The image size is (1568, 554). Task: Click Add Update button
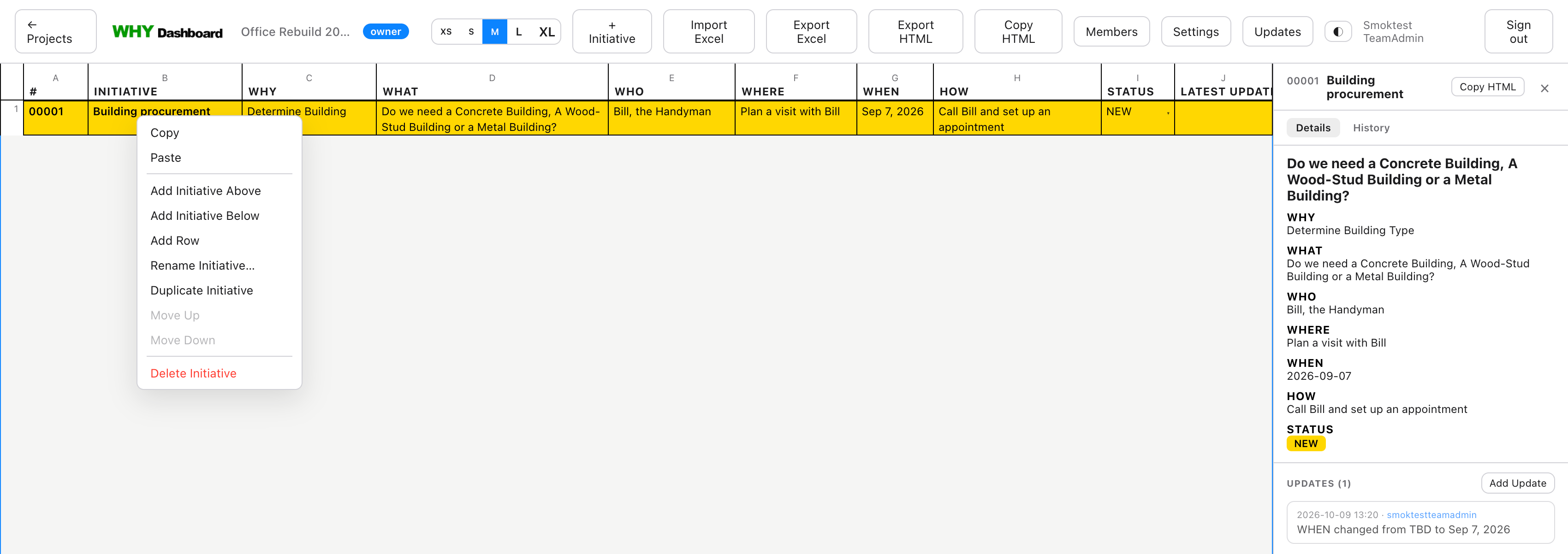[1517, 483]
